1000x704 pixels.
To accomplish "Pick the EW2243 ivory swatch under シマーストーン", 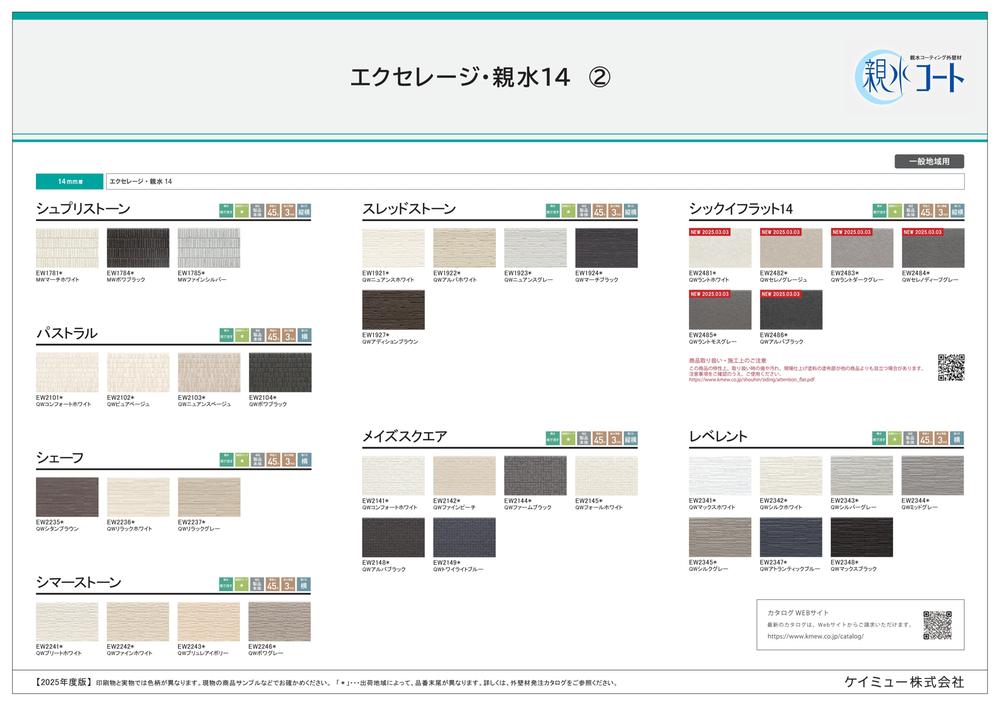I will click(x=209, y=621).
